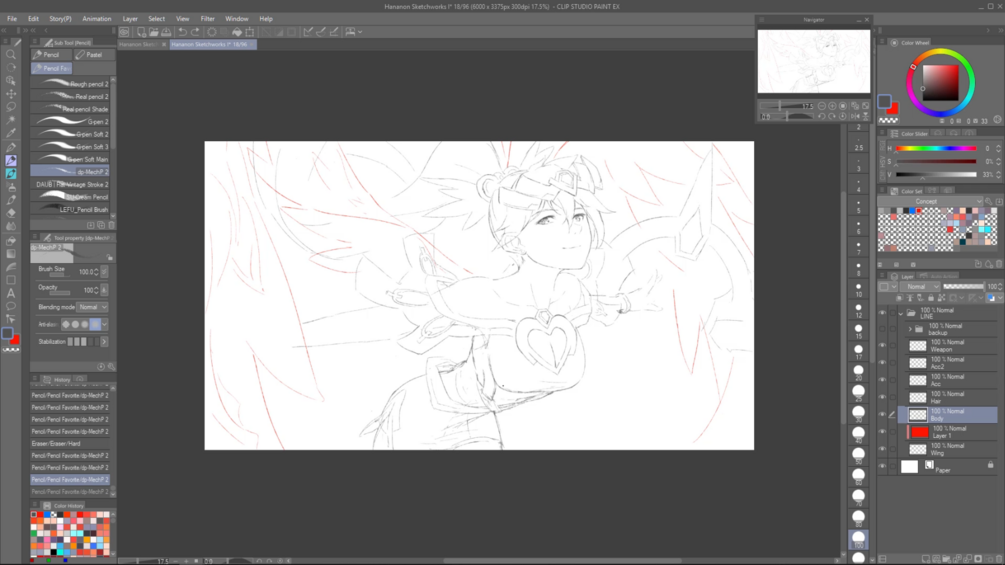
Task: Hide the LINE folder
Action: tap(883, 313)
